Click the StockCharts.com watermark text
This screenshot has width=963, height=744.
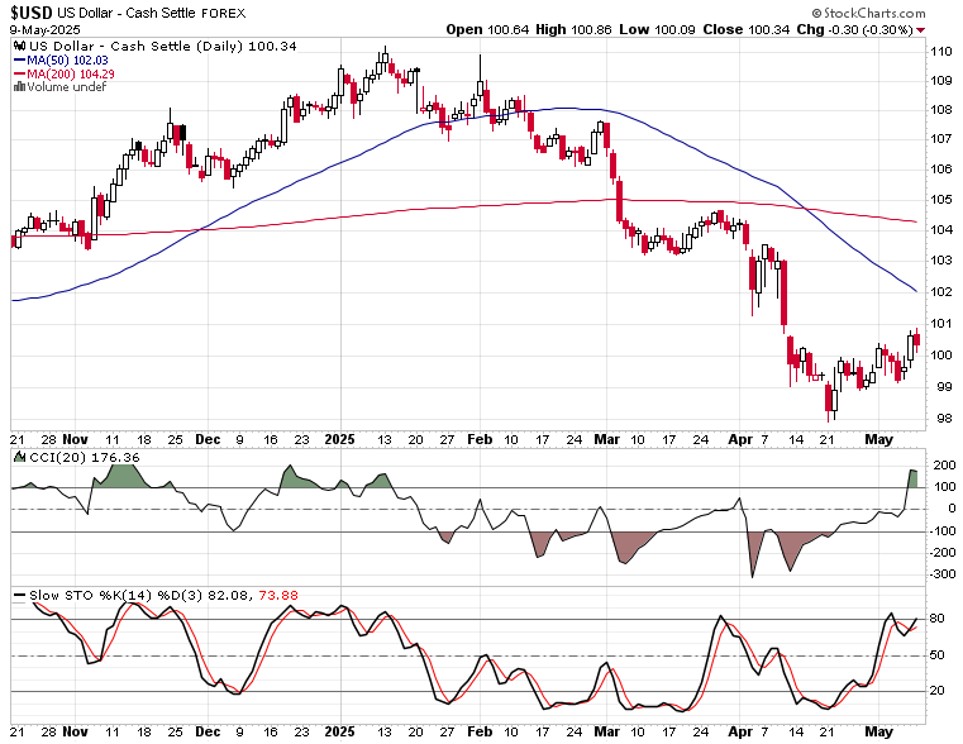[x=873, y=13]
